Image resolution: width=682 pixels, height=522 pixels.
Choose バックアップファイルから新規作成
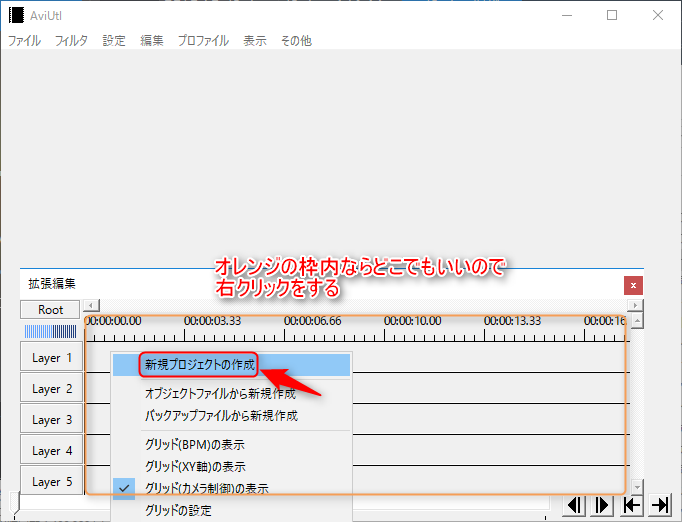tap(231, 416)
